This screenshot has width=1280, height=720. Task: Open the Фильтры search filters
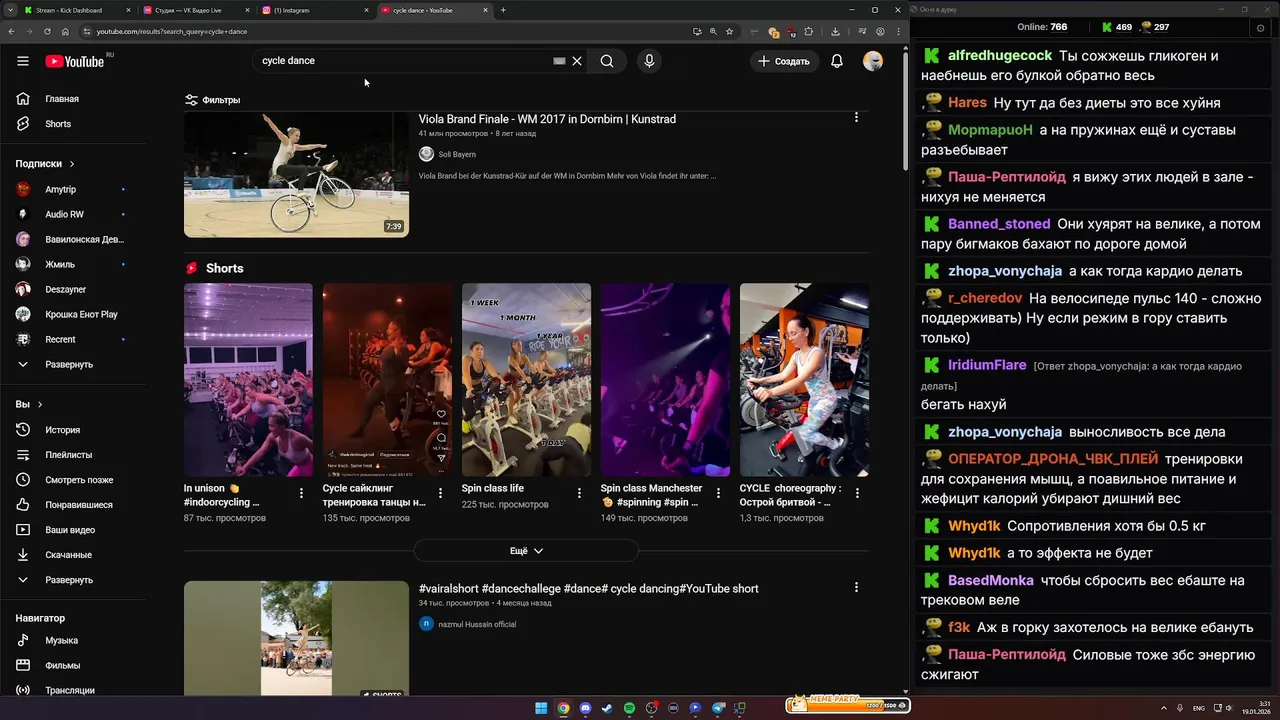click(x=212, y=100)
